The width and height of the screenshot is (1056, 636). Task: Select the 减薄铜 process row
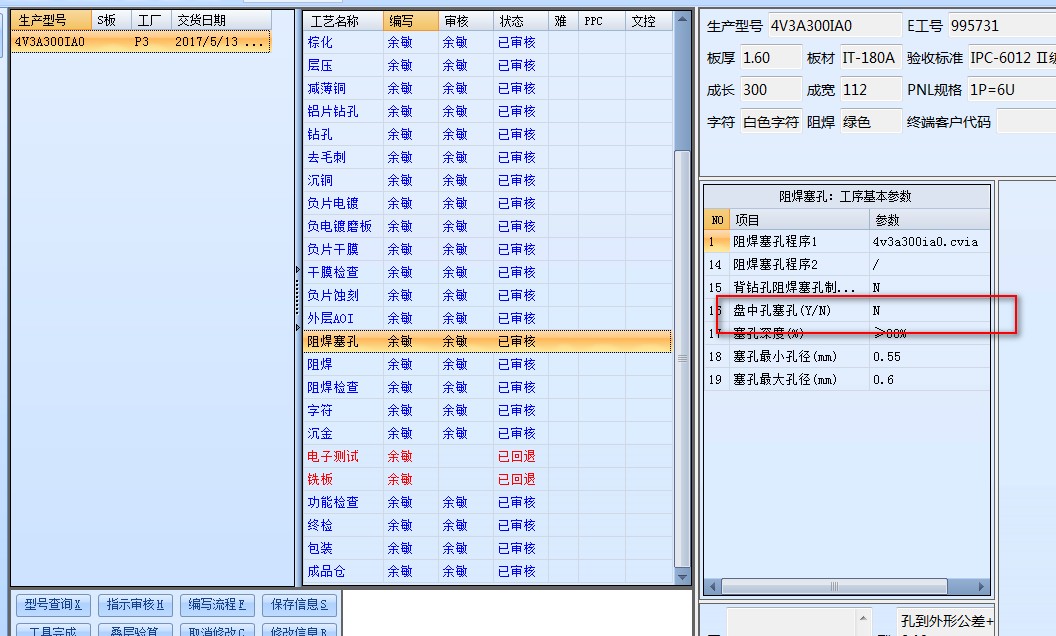(x=488, y=88)
